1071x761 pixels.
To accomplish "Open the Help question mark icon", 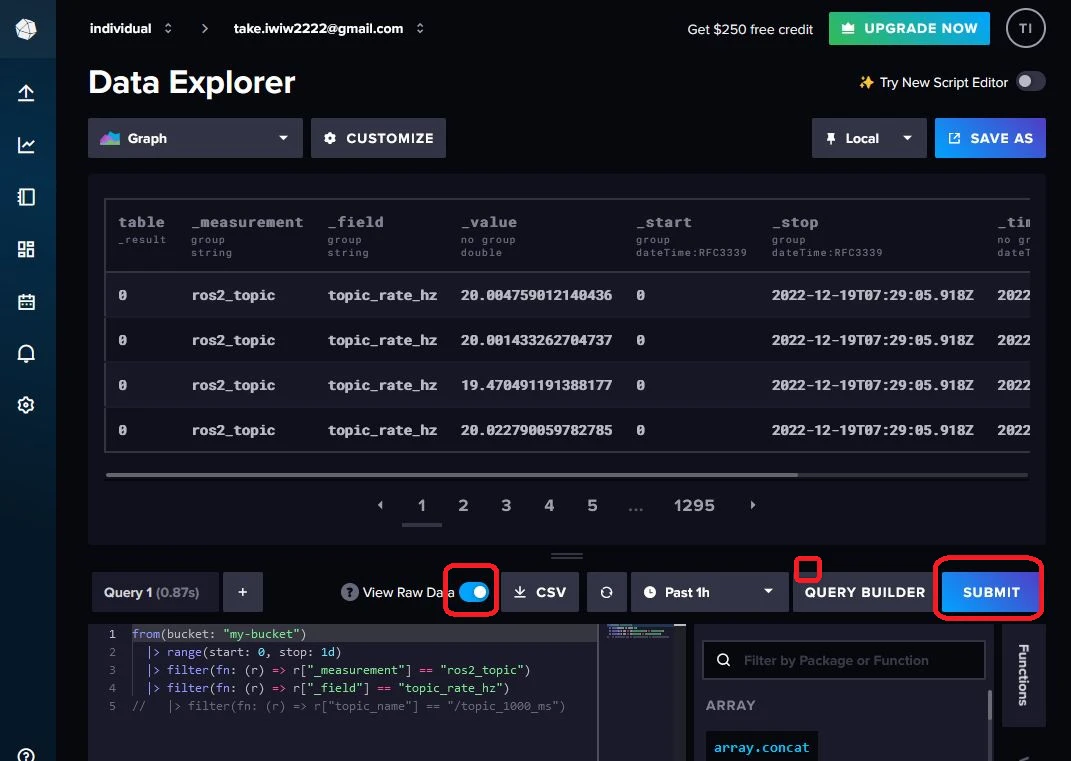I will 26,754.
